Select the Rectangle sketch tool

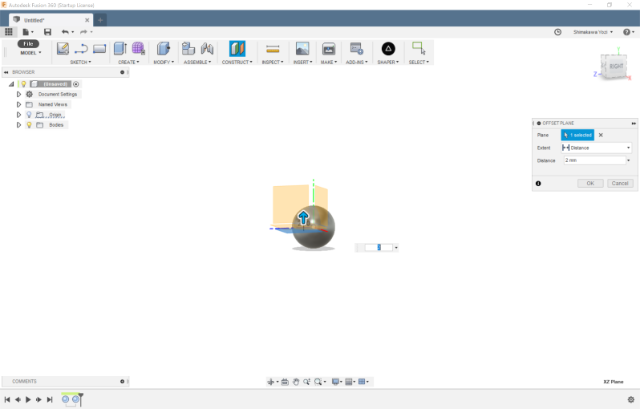99,49
